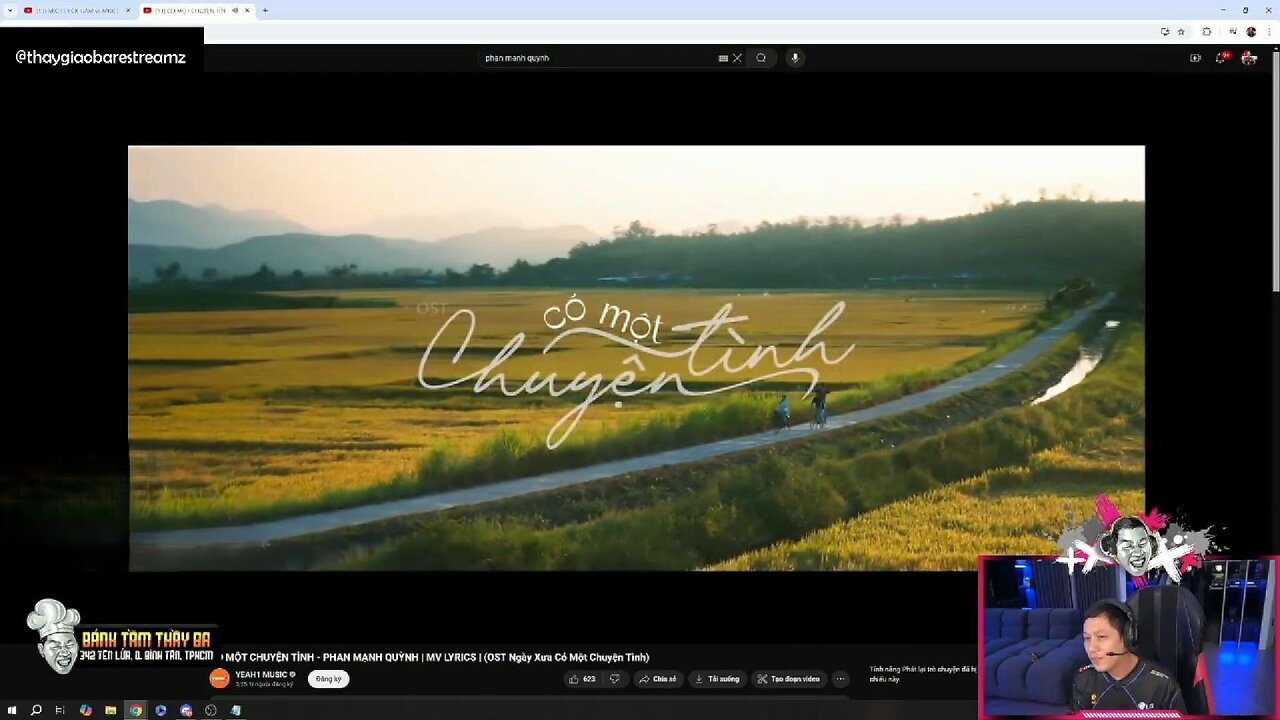Open the YEAH1 MUSIC channel avatar

point(219,679)
